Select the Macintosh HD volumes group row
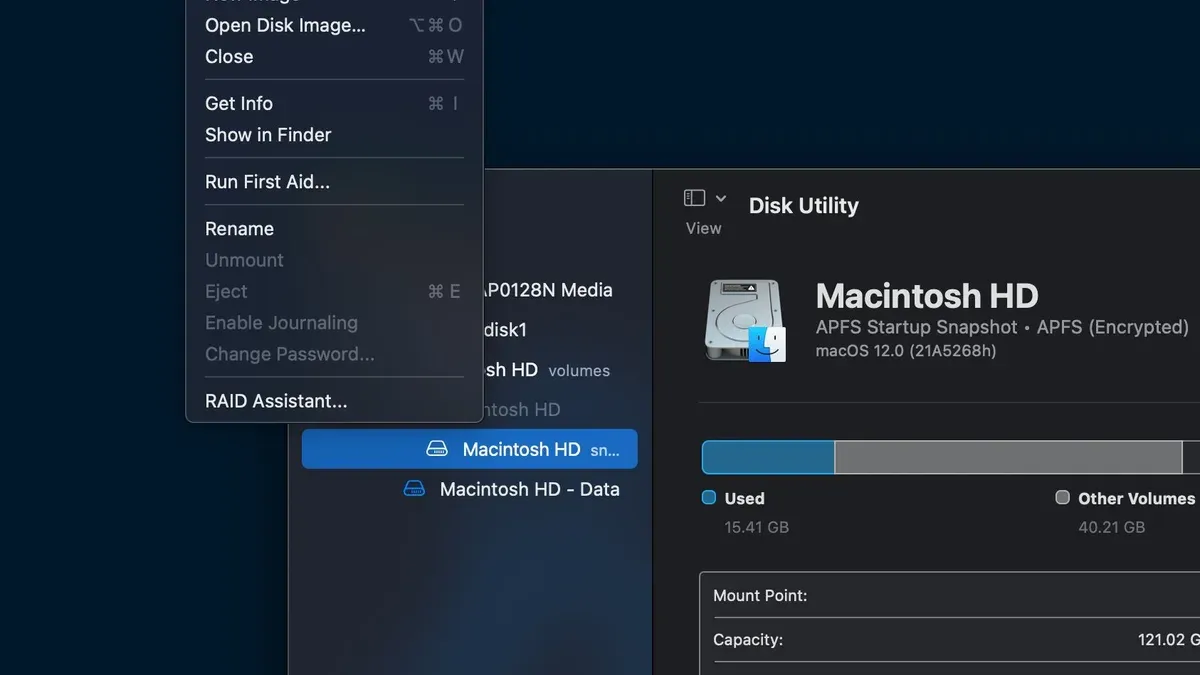The height and width of the screenshot is (675, 1200). coord(546,370)
